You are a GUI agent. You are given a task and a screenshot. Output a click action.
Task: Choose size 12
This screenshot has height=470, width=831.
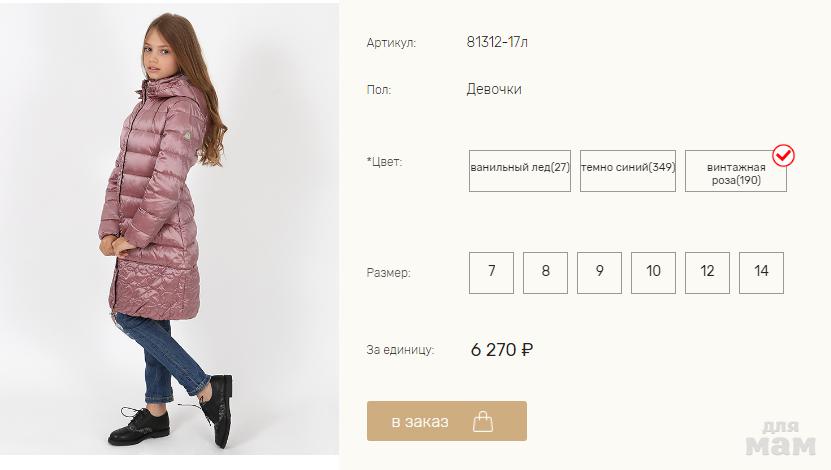point(707,272)
